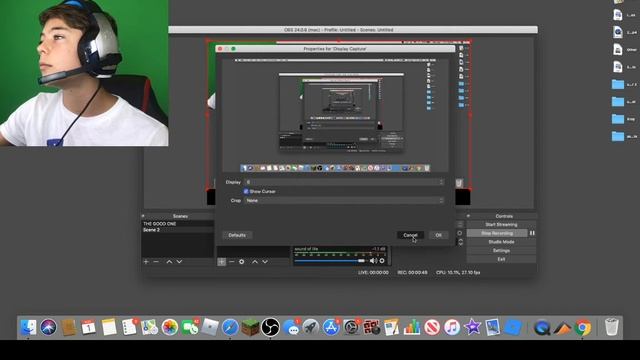This screenshot has height=360, width=640.
Task: Click Start Streaming in Controls
Action: coord(501,224)
